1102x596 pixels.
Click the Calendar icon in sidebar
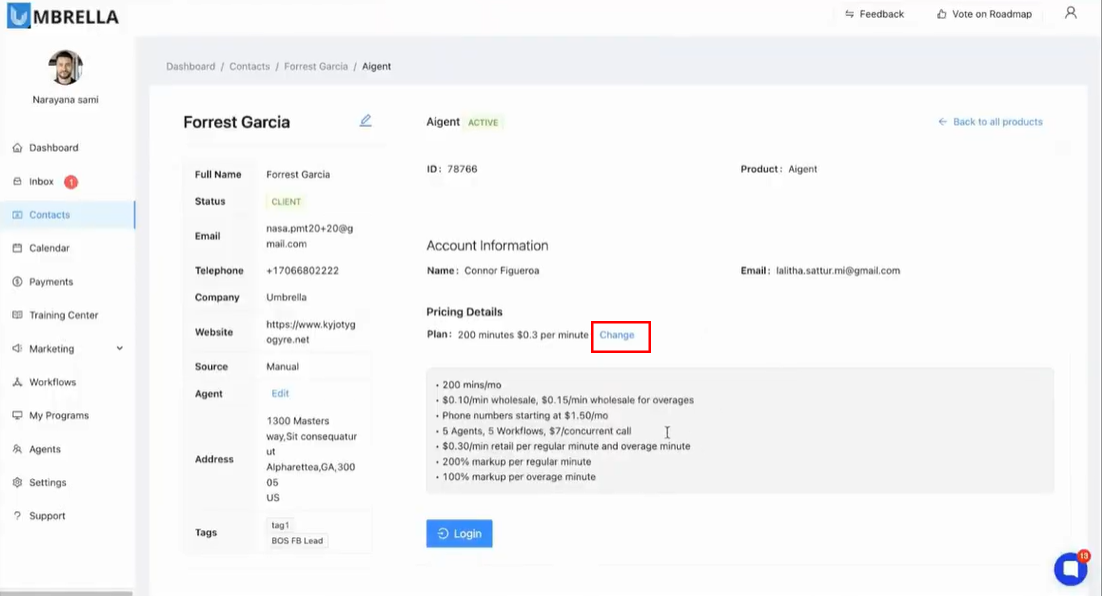[18, 248]
